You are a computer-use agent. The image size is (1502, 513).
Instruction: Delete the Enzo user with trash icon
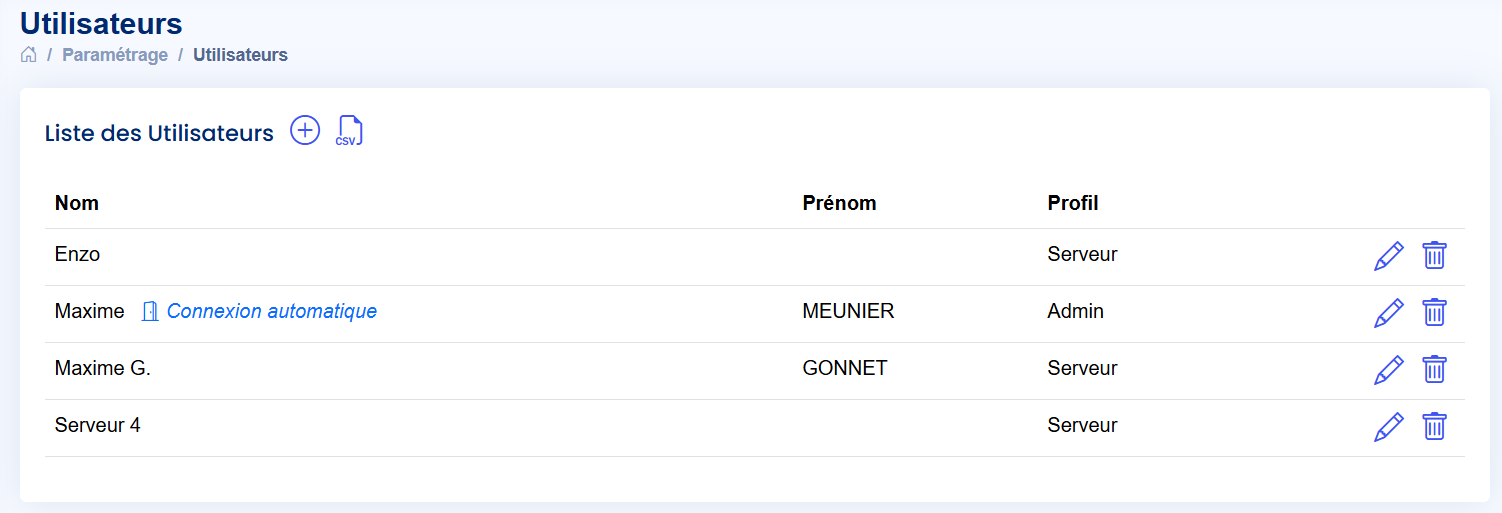point(1434,256)
